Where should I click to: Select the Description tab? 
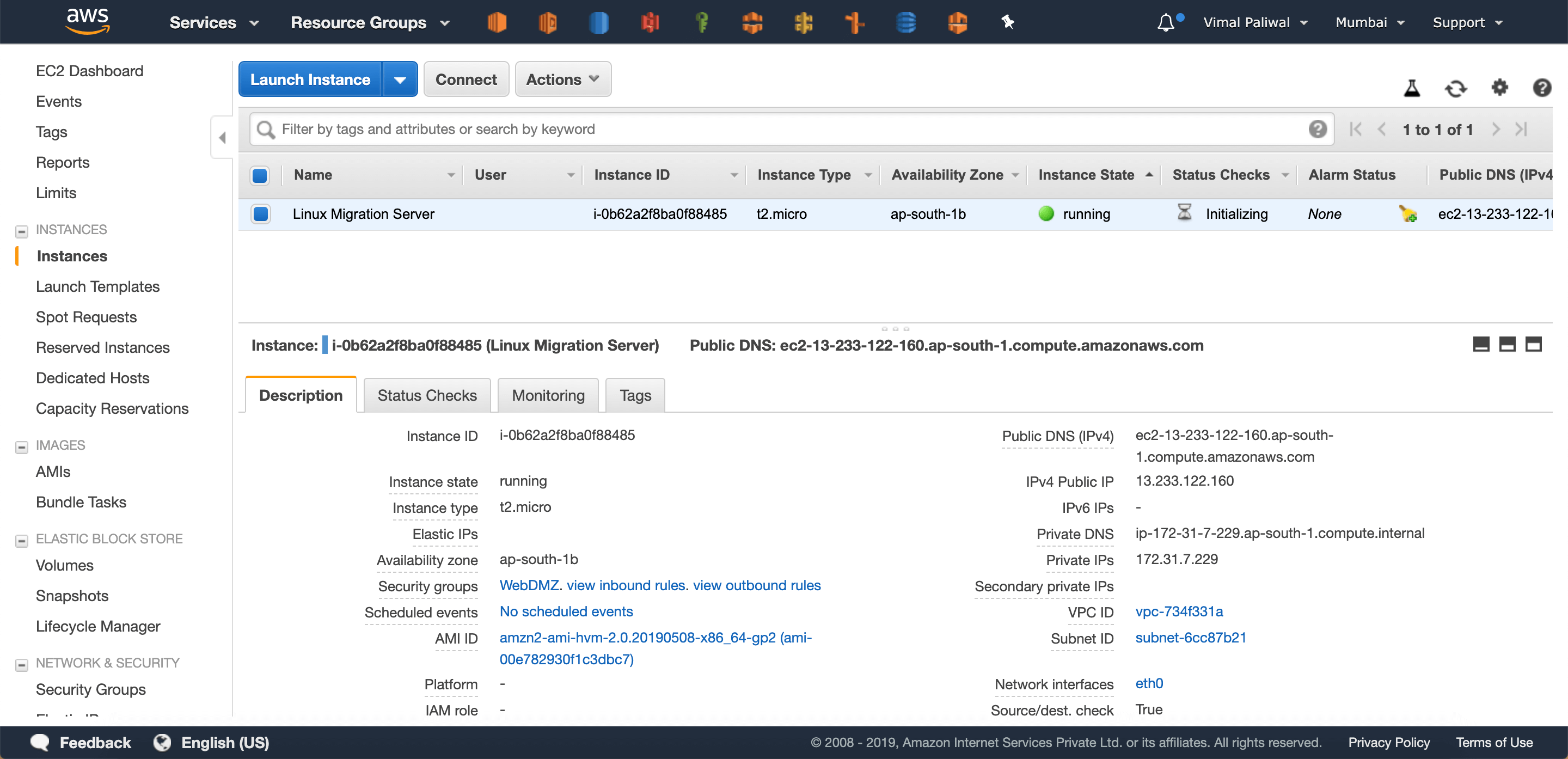pyautogui.click(x=301, y=395)
